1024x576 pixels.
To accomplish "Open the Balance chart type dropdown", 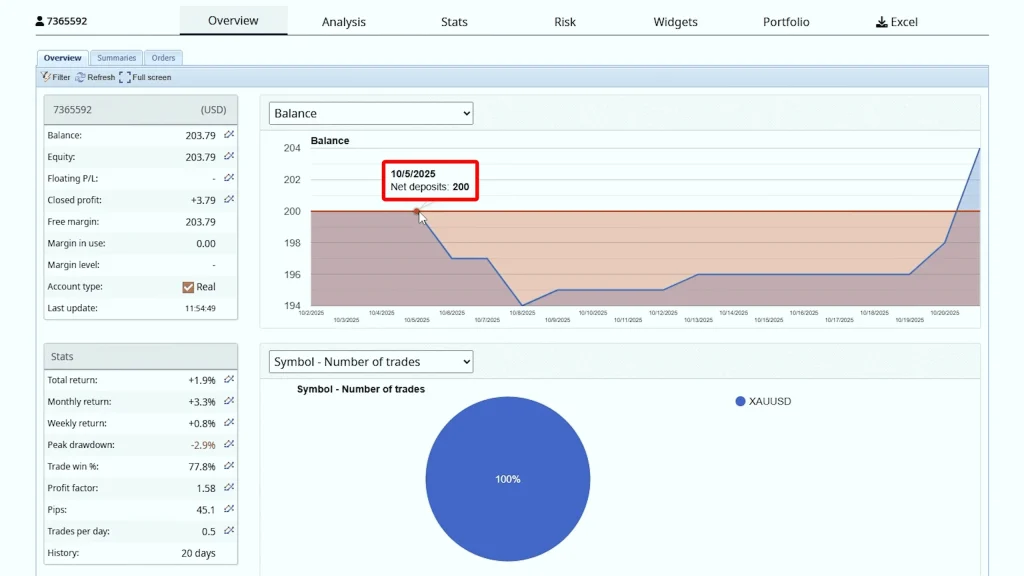I will tap(370, 114).
